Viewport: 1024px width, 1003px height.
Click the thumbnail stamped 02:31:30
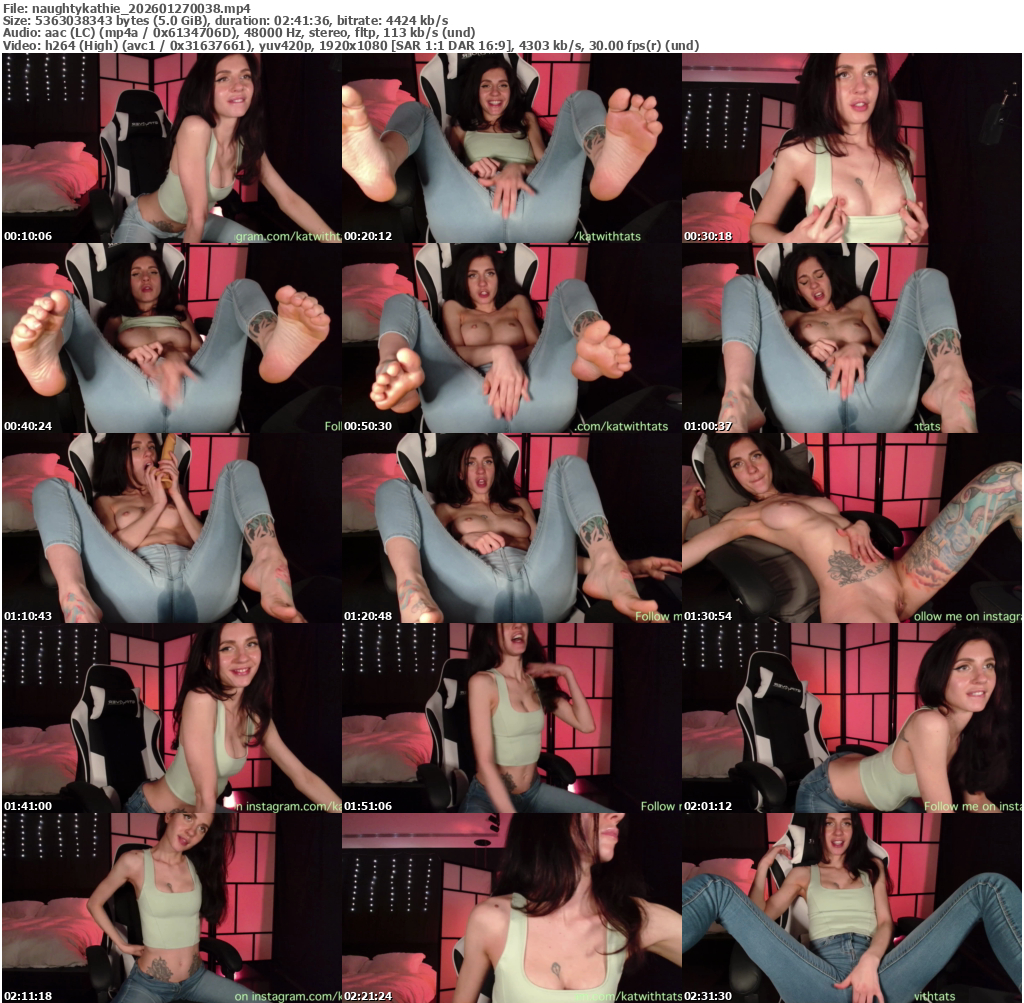851,908
